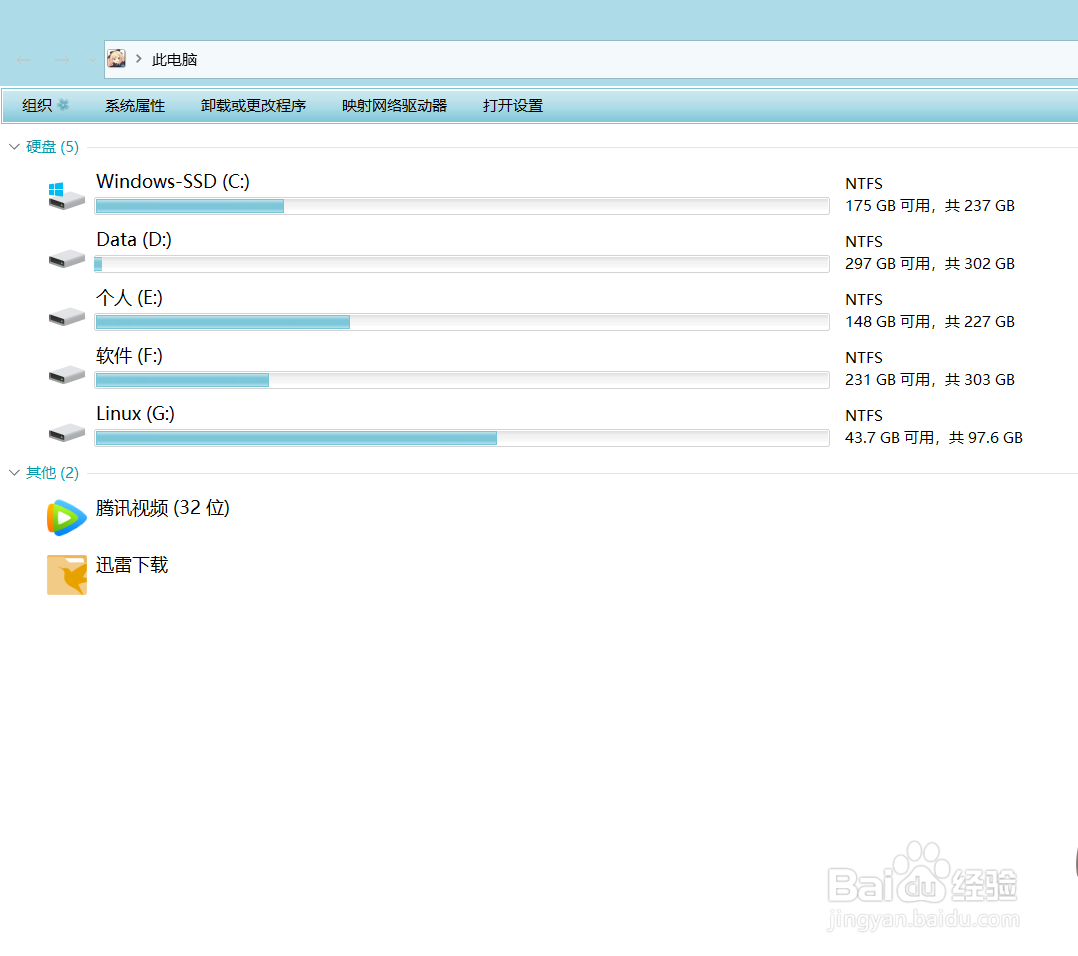Open the 迅雷下载 folder icon
Image resolution: width=1078 pixels, height=956 pixels.
tap(67, 575)
